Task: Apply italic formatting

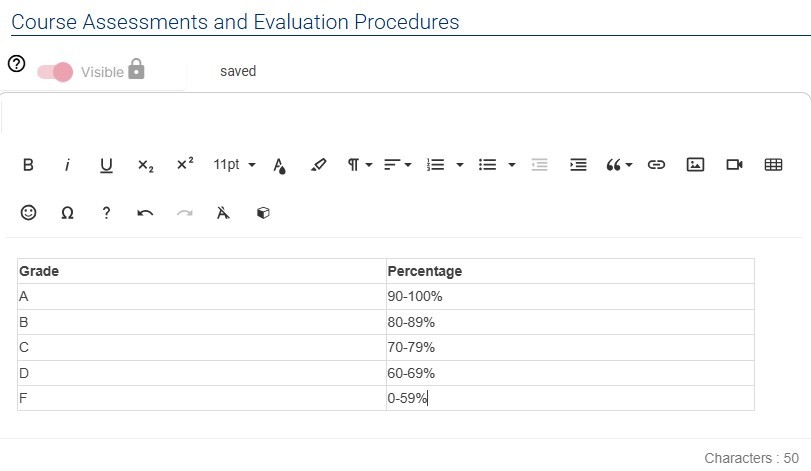Action: tap(67, 165)
